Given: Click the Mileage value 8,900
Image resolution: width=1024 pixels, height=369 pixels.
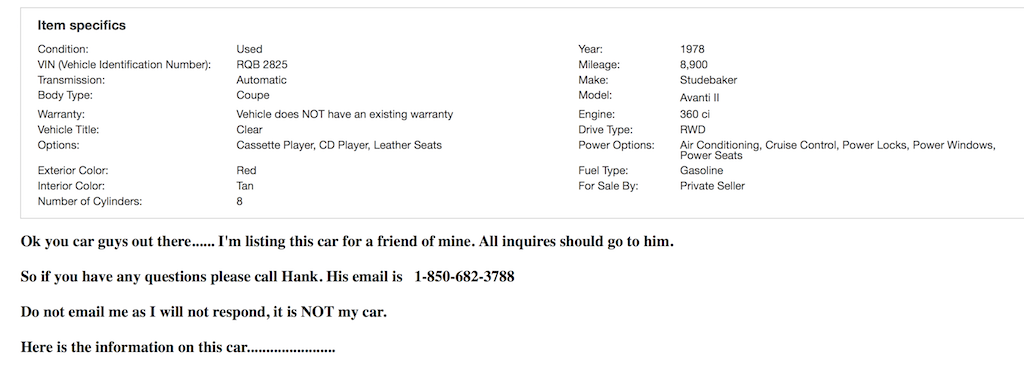Looking at the screenshot, I should click(694, 65).
